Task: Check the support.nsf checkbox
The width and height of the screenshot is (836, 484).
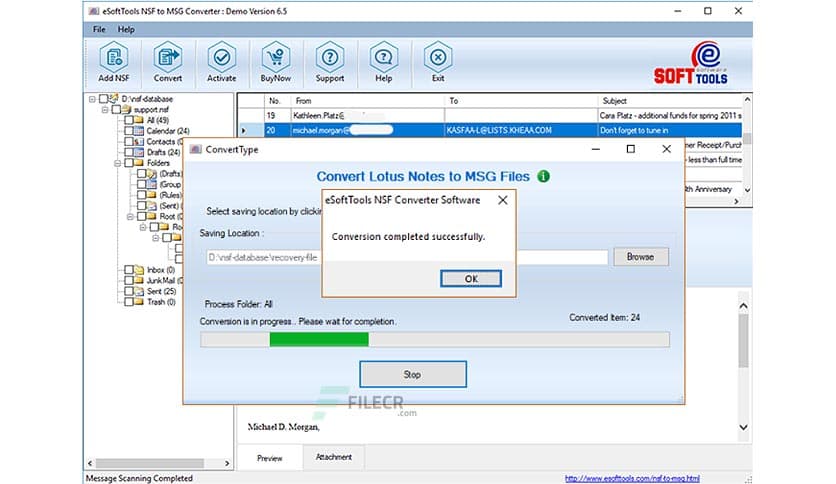Action: pyautogui.click(x=116, y=109)
